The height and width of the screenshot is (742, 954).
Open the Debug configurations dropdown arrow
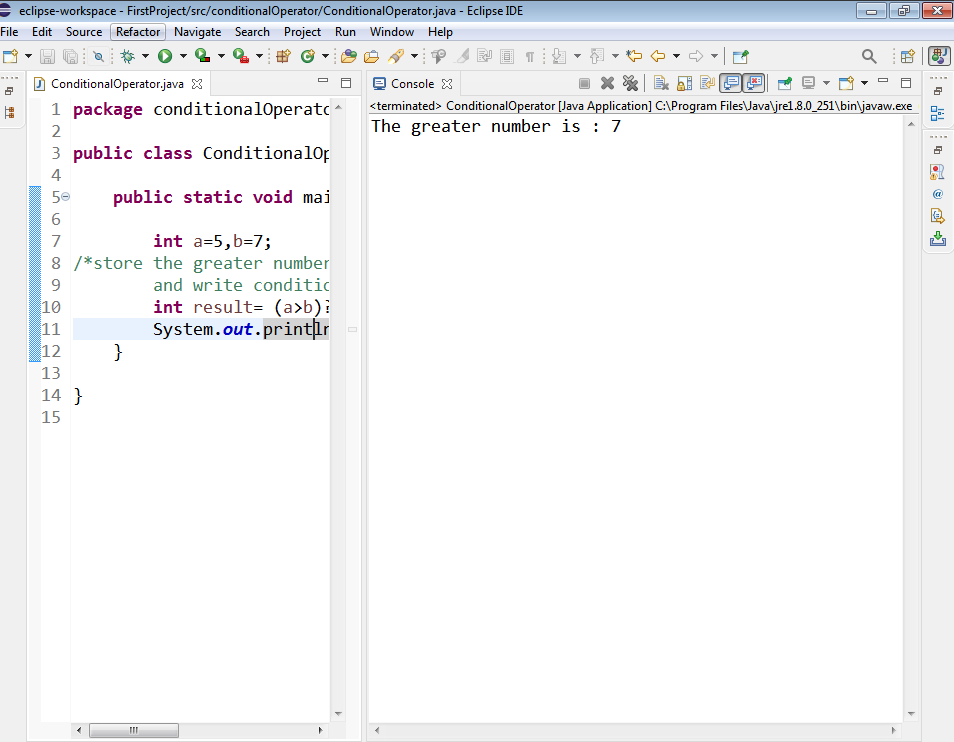coord(145,57)
